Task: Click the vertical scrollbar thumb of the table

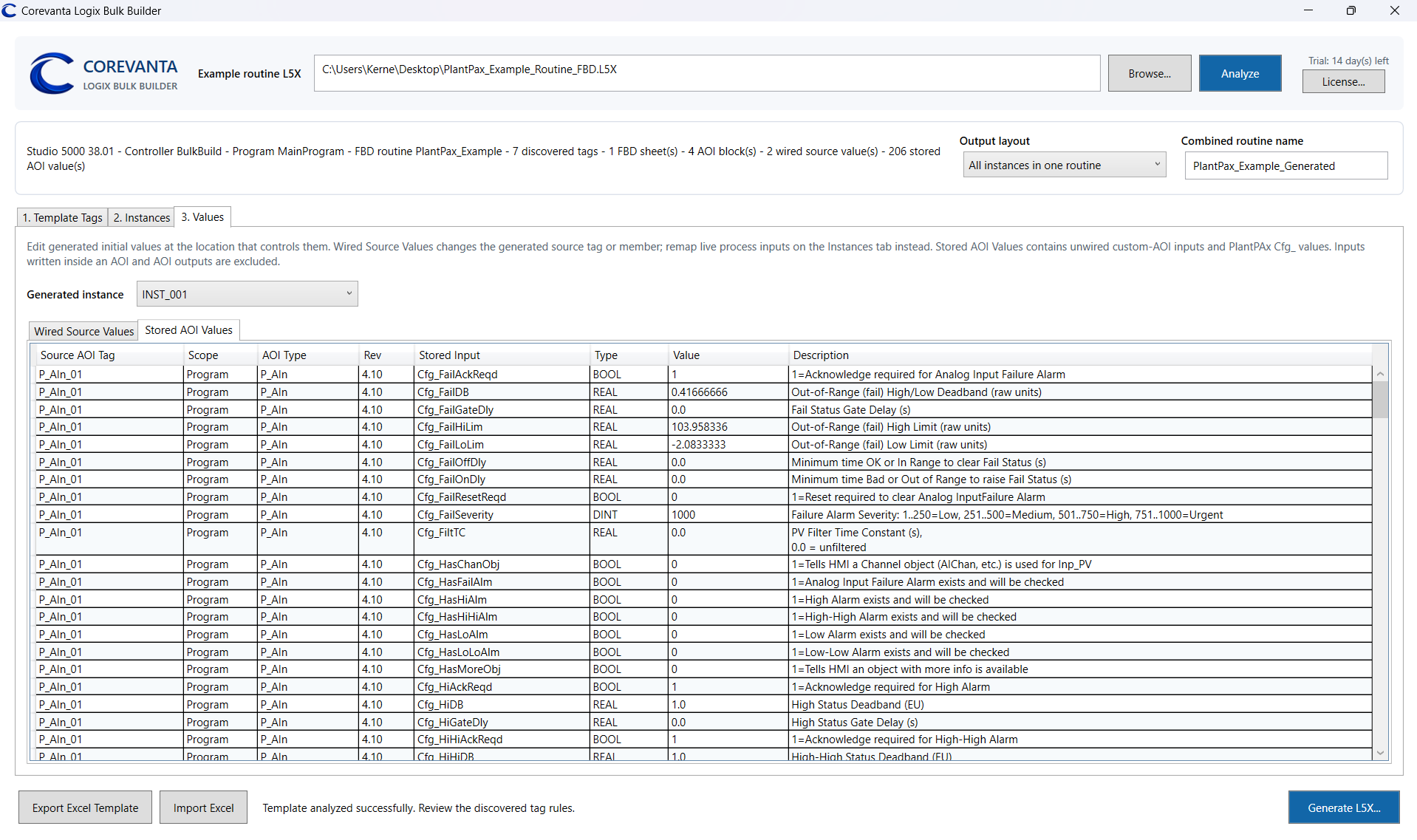Action: click(1380, 400)
